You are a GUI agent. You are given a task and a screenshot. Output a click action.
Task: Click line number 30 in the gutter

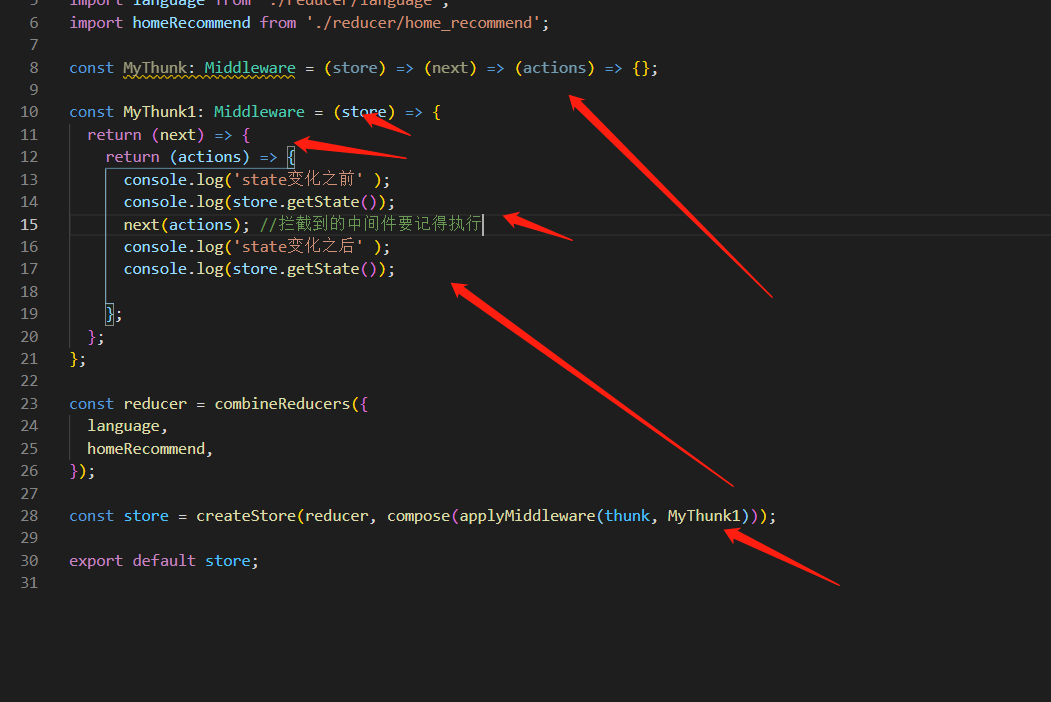[x=29, y=561]
